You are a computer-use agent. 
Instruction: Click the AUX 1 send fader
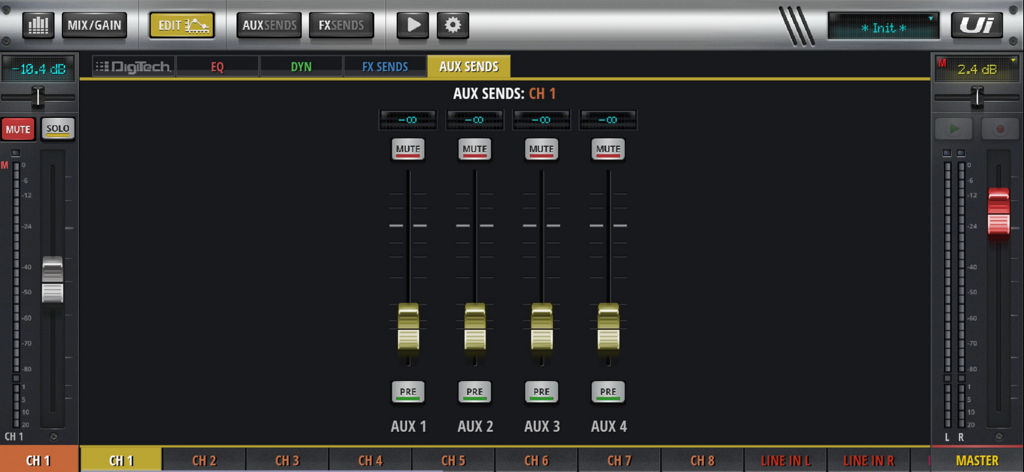(408, 328)
